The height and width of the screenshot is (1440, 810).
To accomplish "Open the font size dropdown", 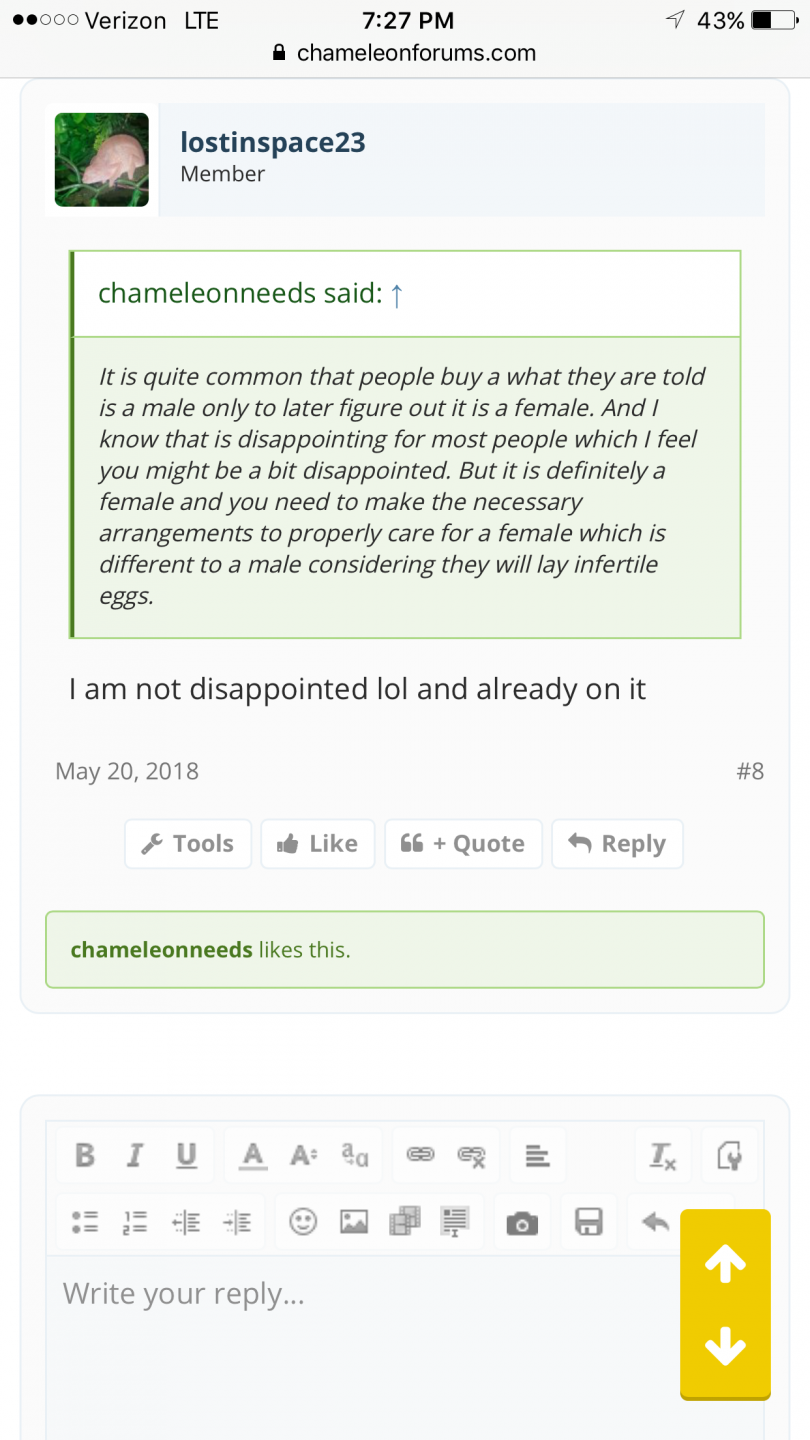I will click(x=303, y=1156).
